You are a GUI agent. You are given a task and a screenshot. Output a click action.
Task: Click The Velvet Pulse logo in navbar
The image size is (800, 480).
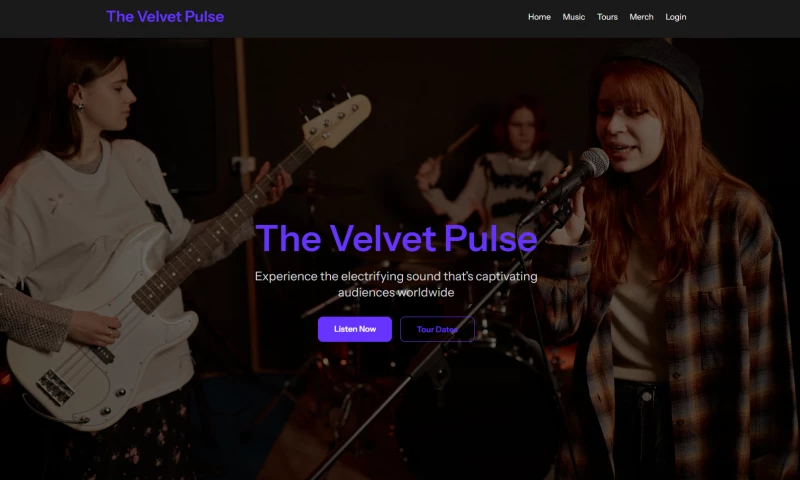tap(165, 17)
